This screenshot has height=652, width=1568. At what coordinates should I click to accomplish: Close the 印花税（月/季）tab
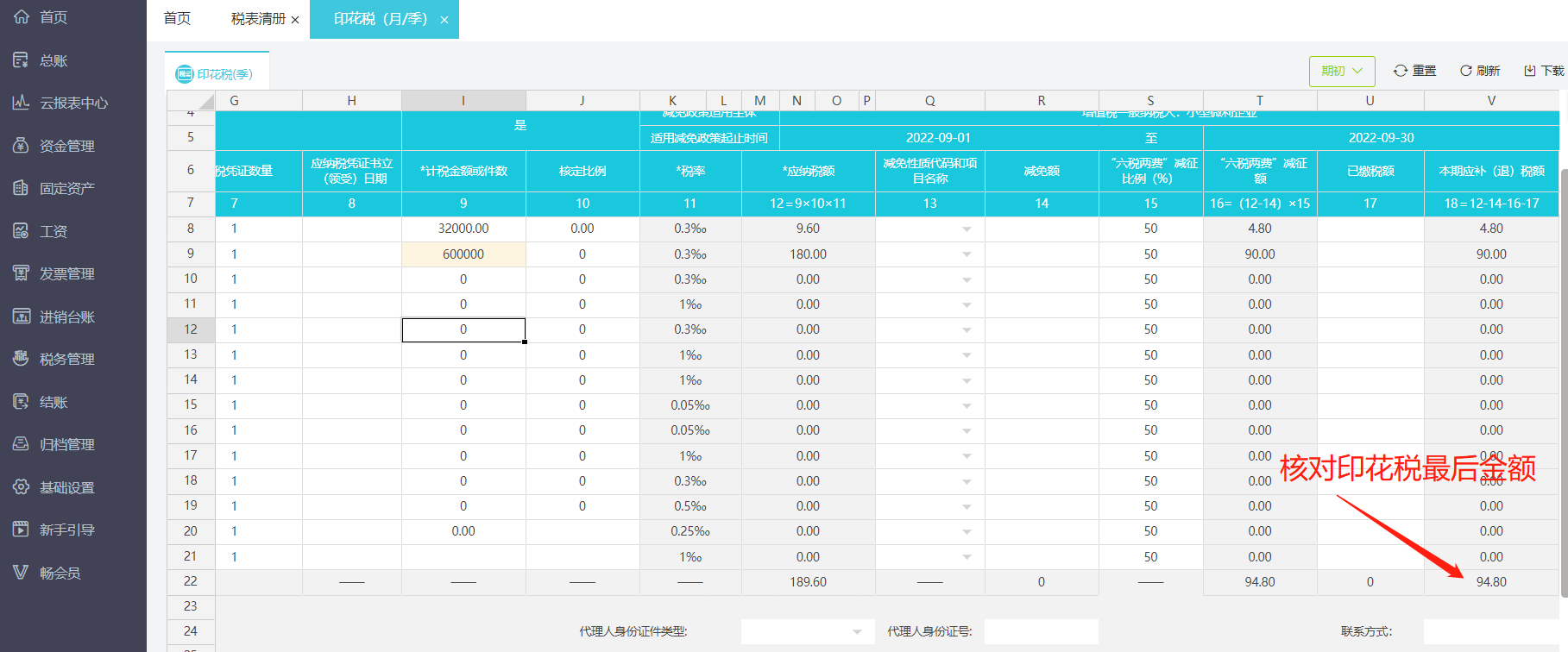444,20
